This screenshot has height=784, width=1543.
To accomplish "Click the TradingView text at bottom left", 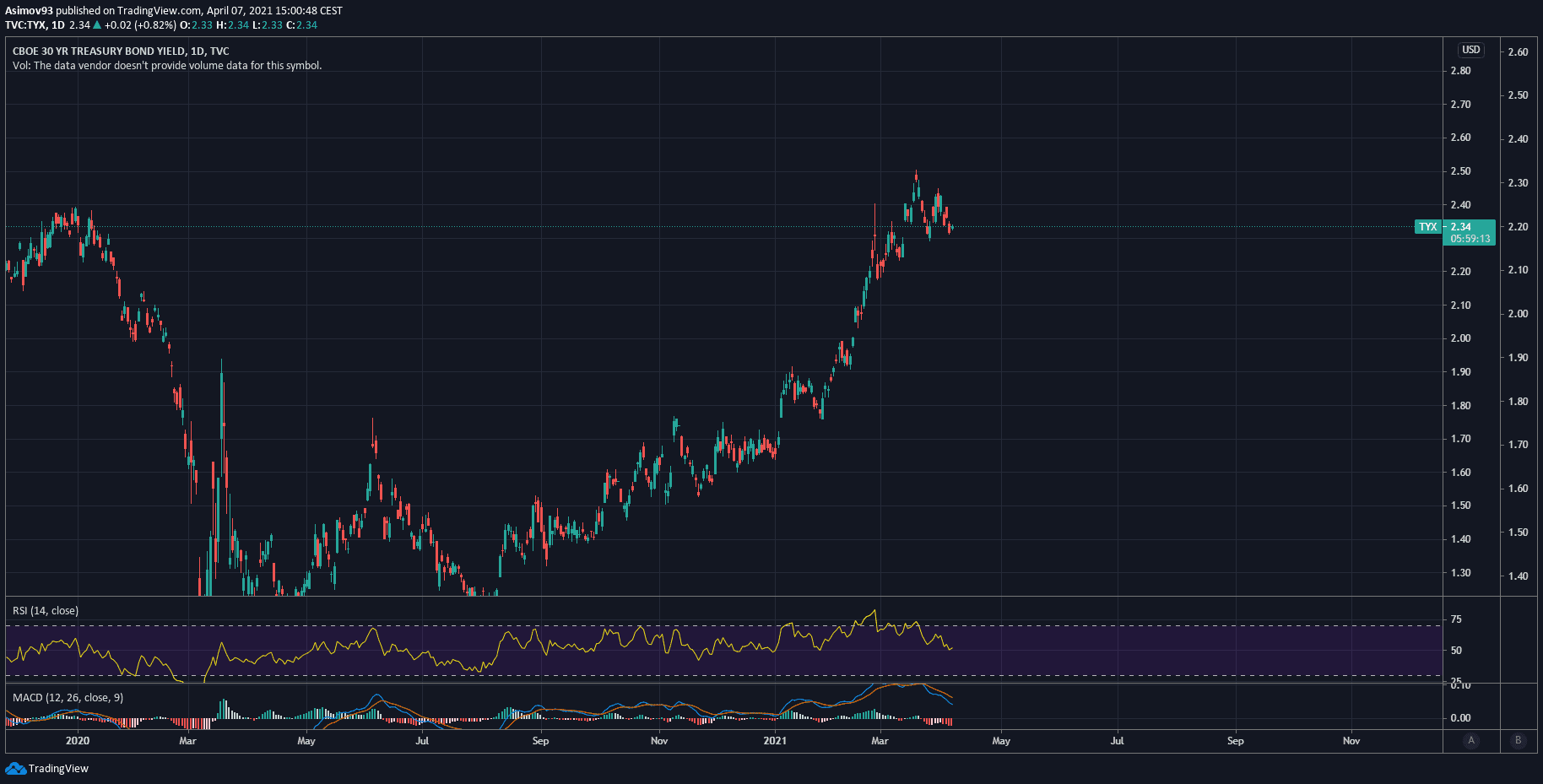I will click(58, 769).
